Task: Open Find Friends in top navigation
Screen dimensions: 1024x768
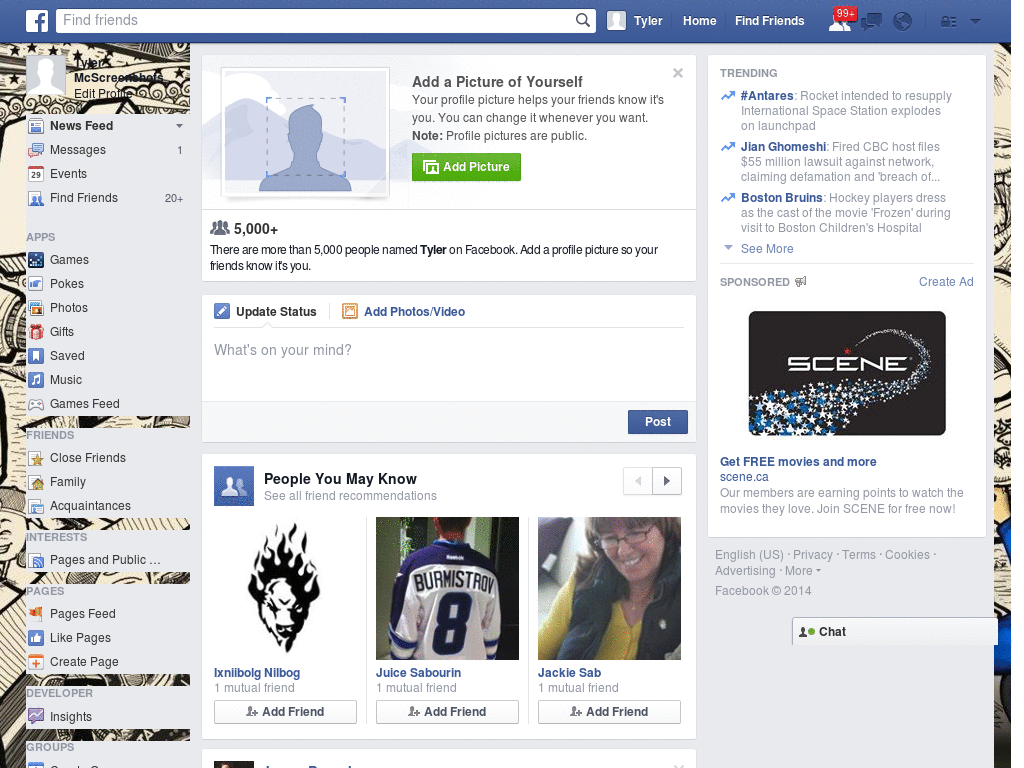Action: click(769, 21)
